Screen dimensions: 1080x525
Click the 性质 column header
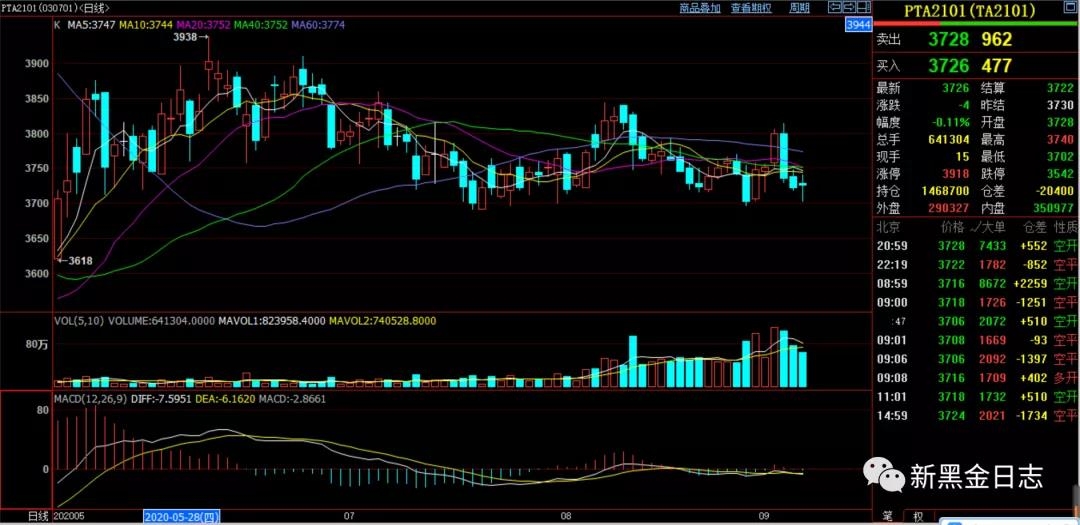1064,227
